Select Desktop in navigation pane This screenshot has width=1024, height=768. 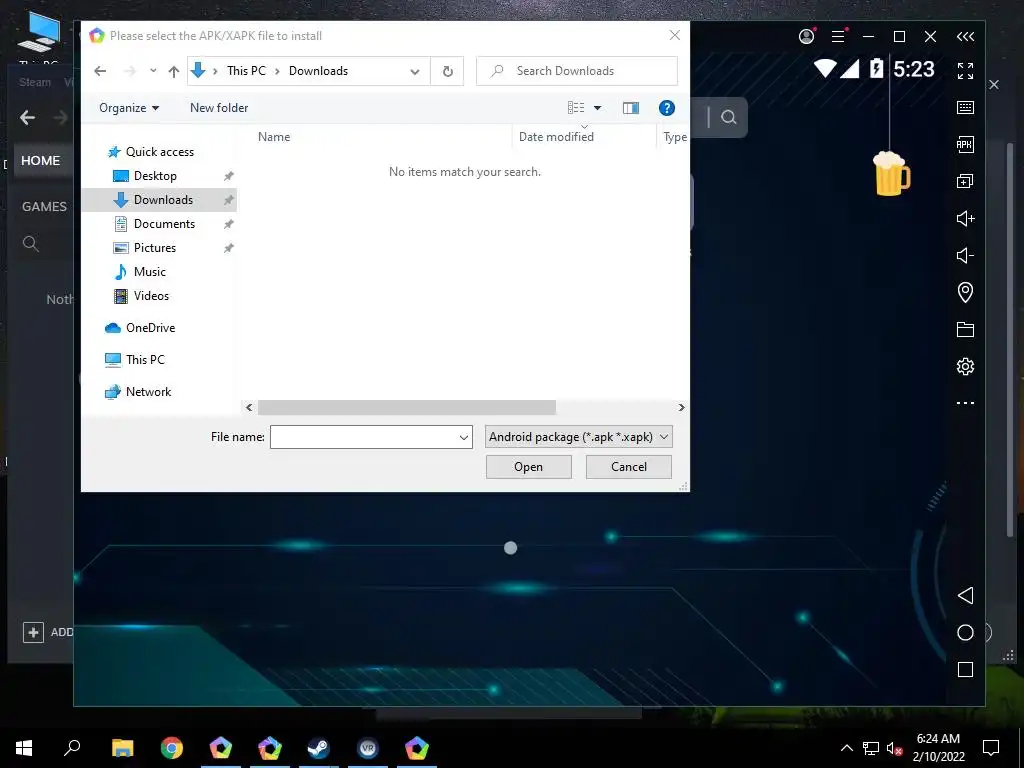[x=155, y=176]
